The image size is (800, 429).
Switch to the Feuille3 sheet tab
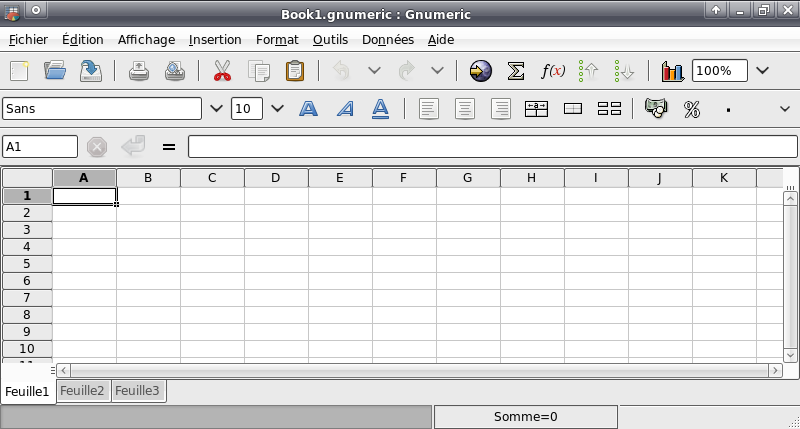[x=137, y=391]
